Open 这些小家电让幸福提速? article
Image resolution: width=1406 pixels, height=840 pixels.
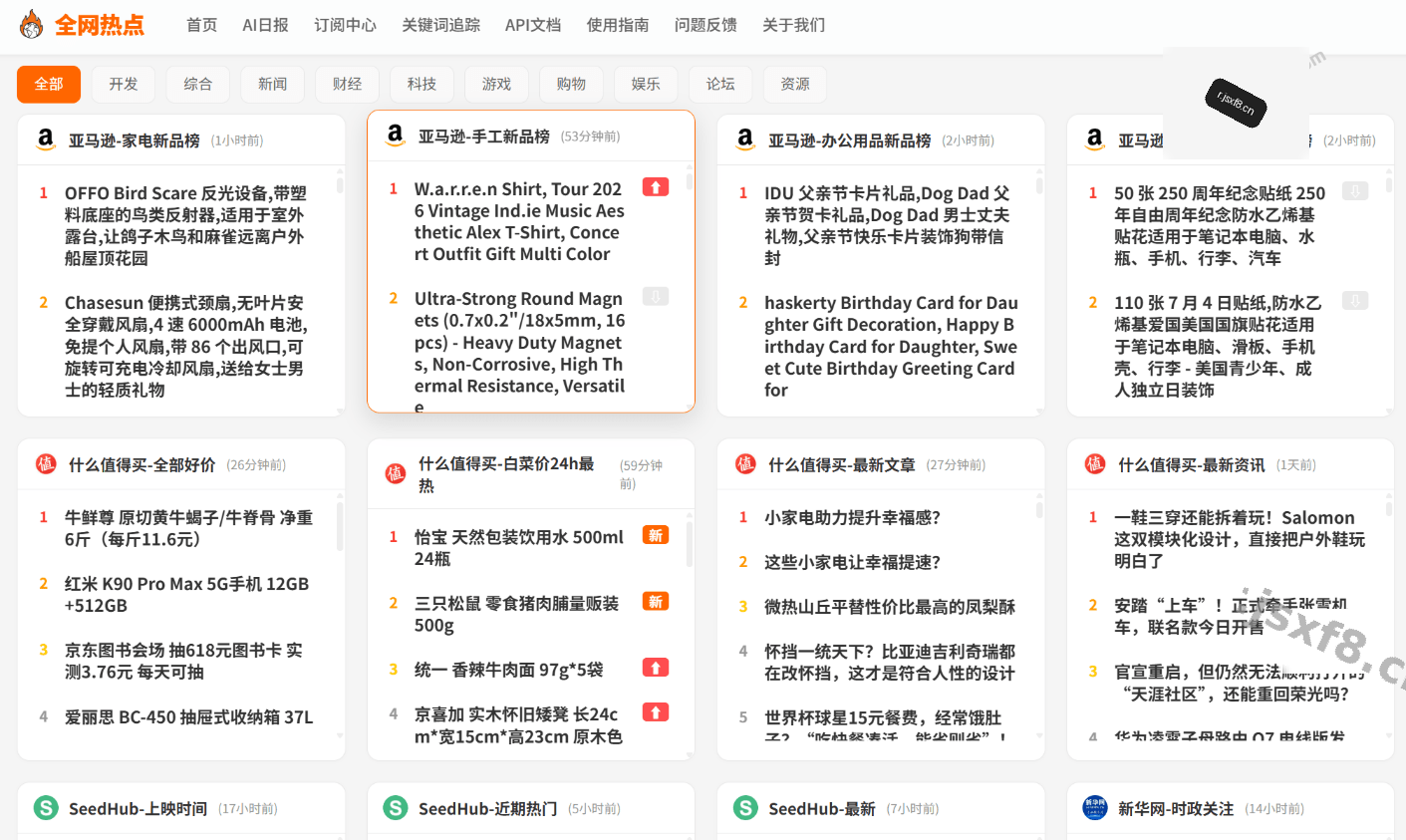pyautogui.click(x=853, y=562)
